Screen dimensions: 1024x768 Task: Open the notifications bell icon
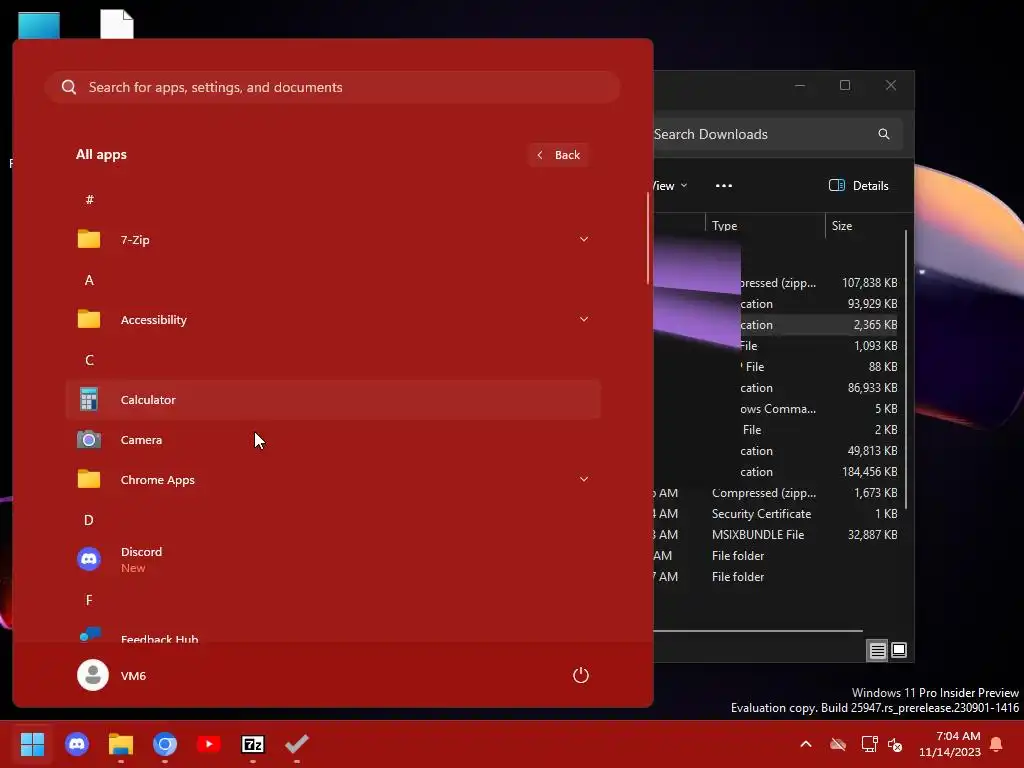pos(997,744)
